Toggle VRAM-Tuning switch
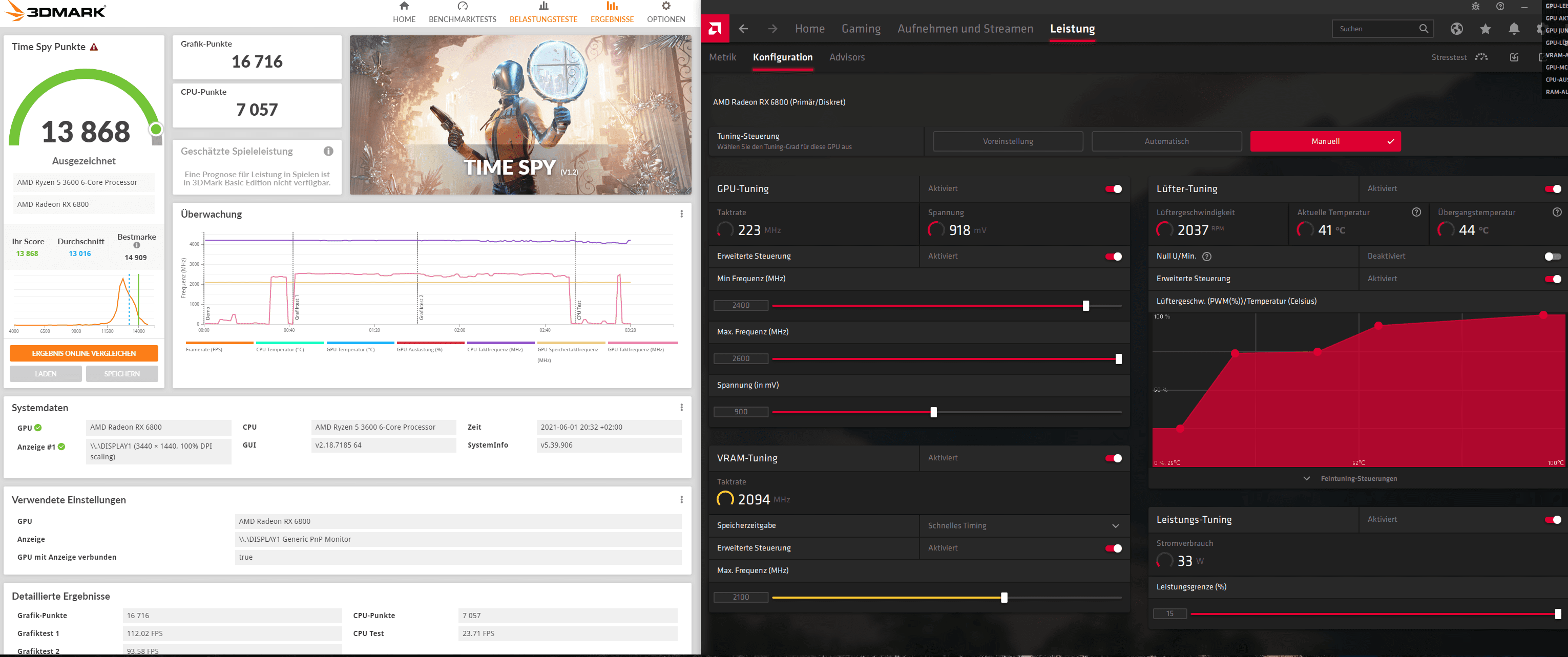 [1113, 458]
